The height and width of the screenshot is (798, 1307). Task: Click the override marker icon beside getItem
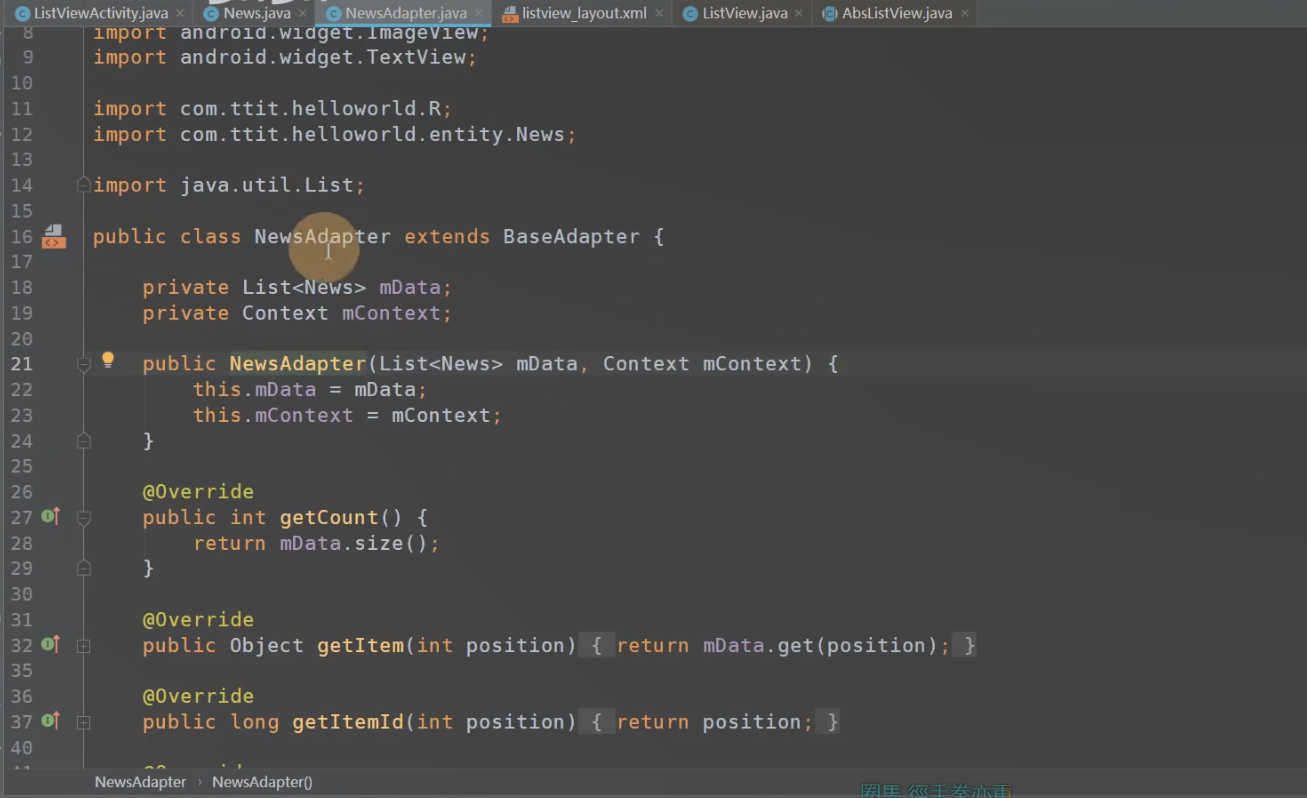pyautogui.click(x=50, y=644)
